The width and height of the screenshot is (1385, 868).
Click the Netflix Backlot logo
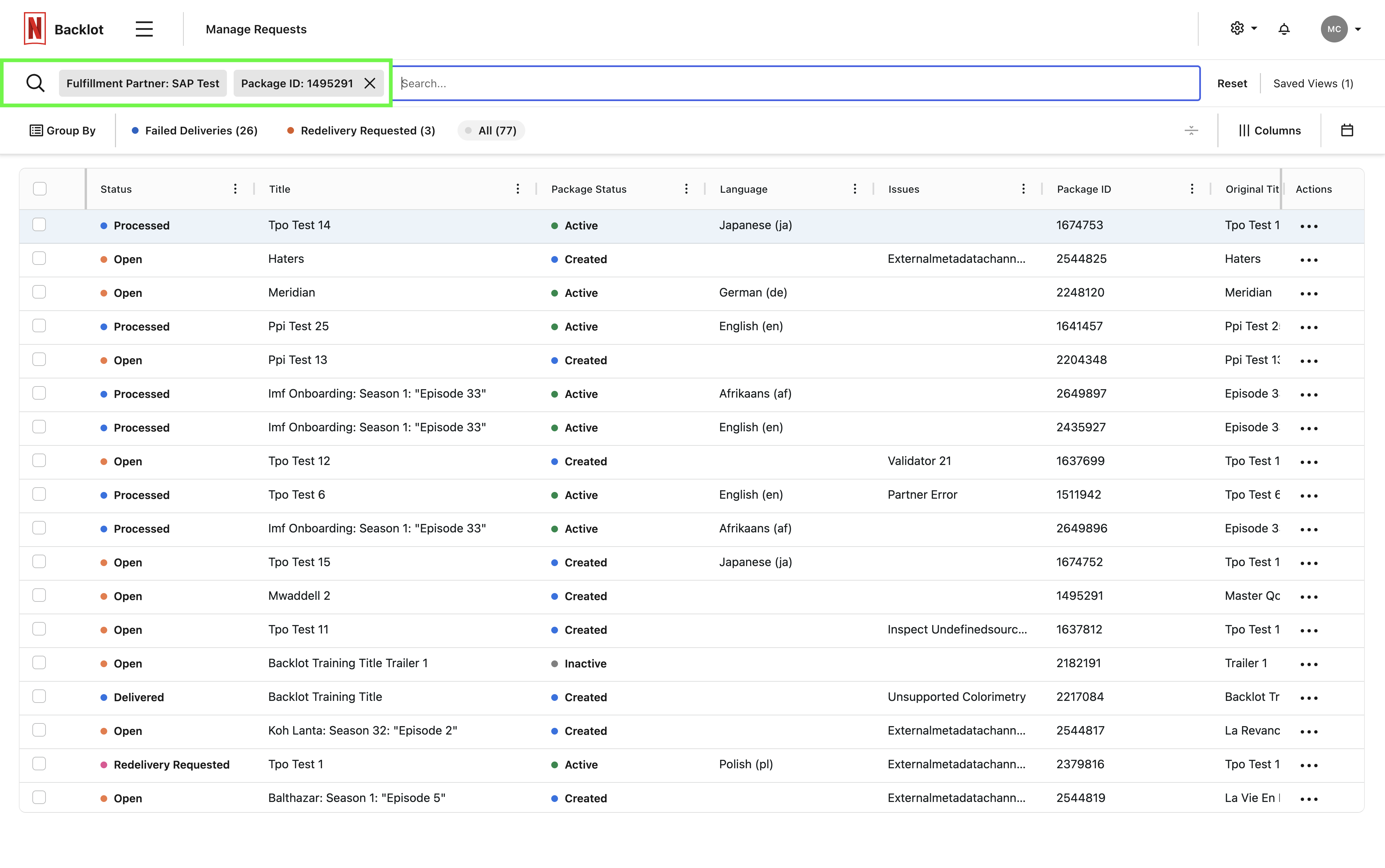35,29
